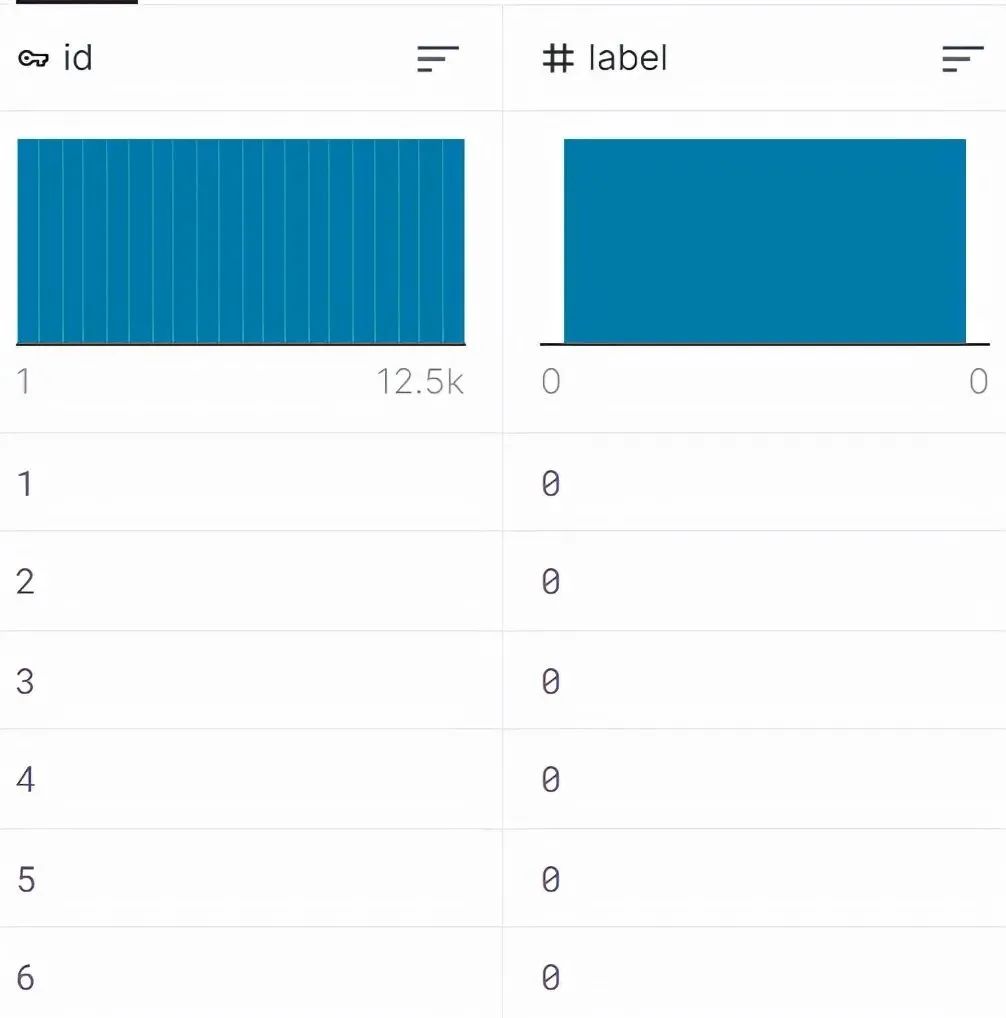Click the active tab indicator at top
The height and width of the screenshot is (1018, 1006).
pos(77,2)
